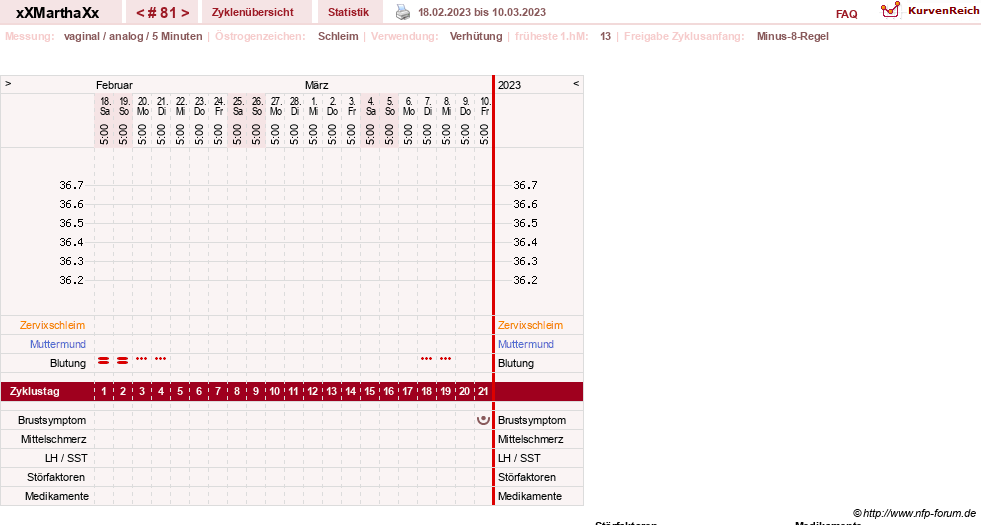
Task: Click the heavy bleeding marker on cycle day 1
Action: coord(104,360)
